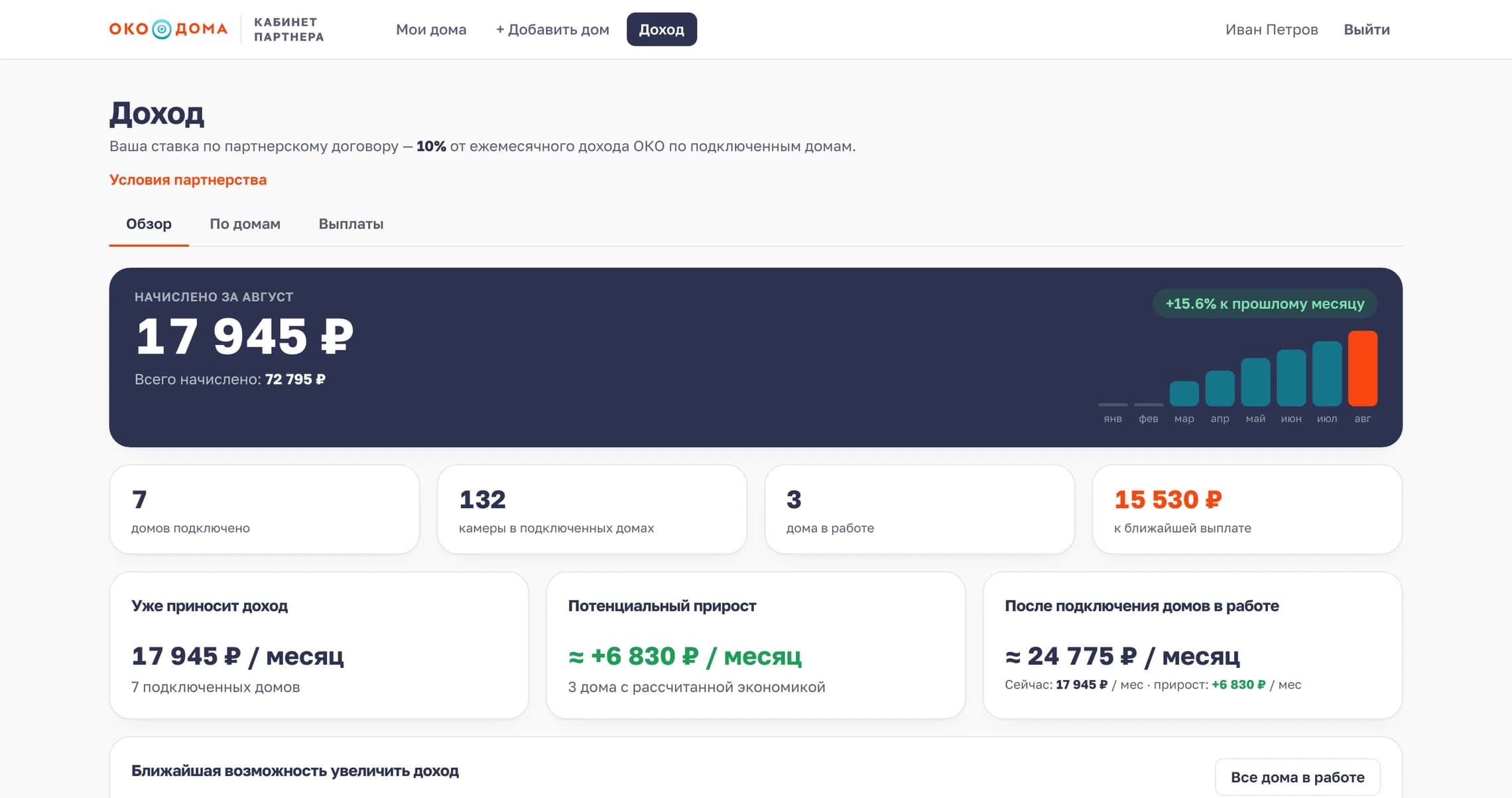The image size is (1512, 798).
Task: Open the Потенциальный прирост card
Action: (755, 645)
